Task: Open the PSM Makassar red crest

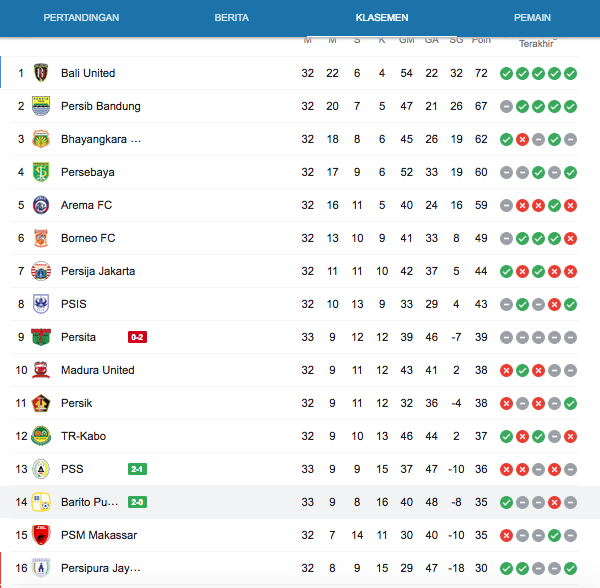Action: (x=41, y=535)
